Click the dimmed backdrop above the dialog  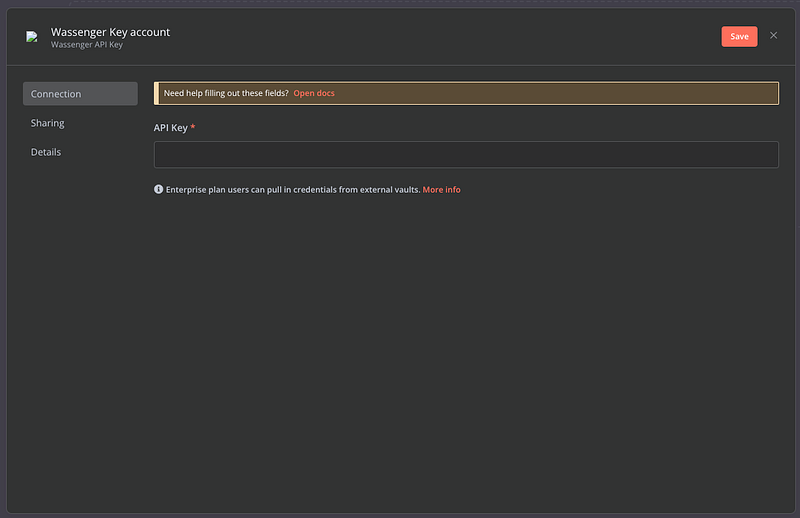click(400, 3)
